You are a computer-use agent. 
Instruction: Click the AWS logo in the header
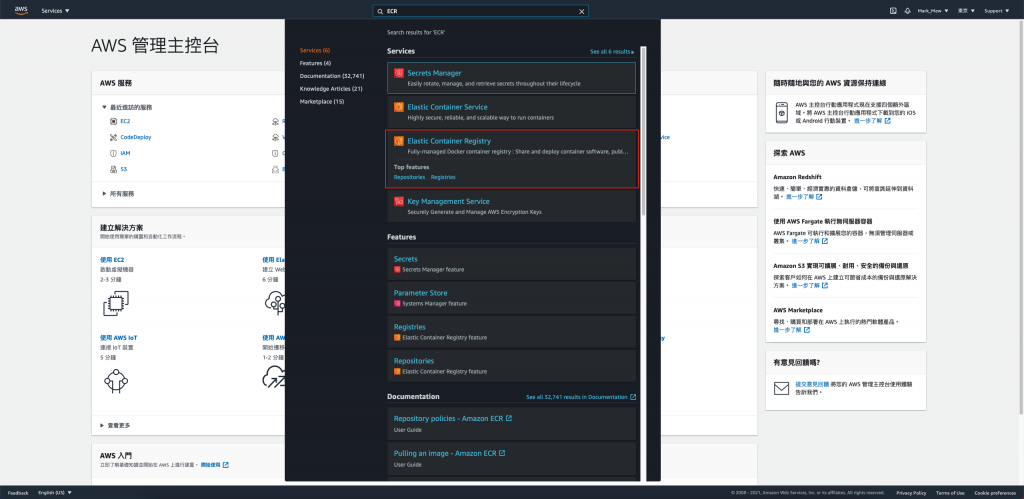pos(21,10)
